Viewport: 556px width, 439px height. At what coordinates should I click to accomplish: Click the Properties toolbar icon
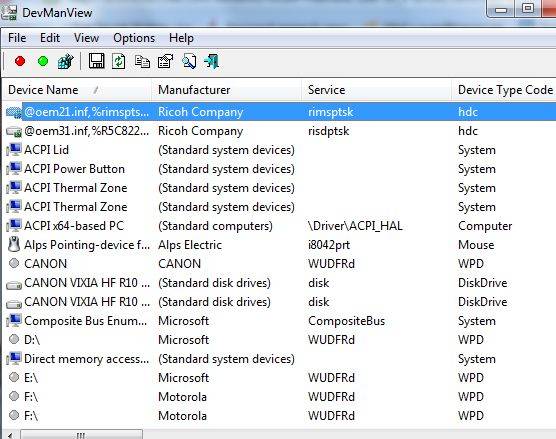point(165,61)
